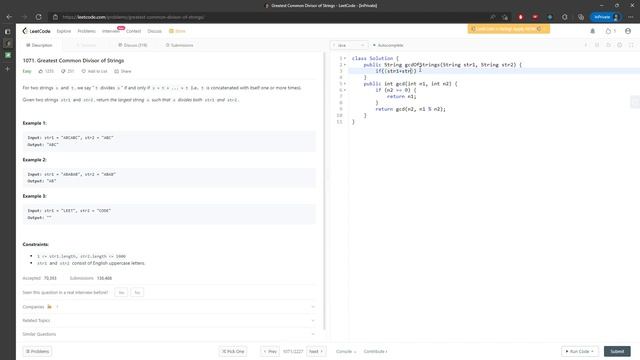
Task: Open the browser settings ellipsis menu
Action: 631,17
